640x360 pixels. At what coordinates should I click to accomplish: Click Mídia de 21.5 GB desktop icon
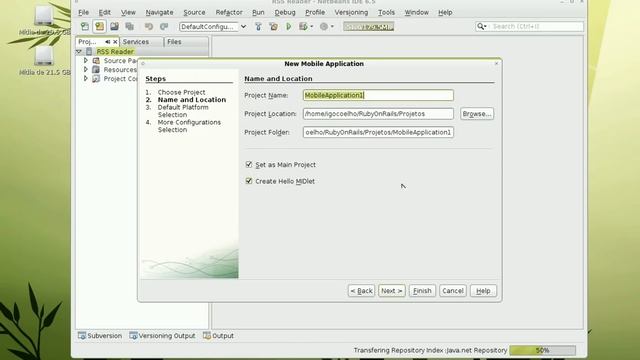click(44, 56)
